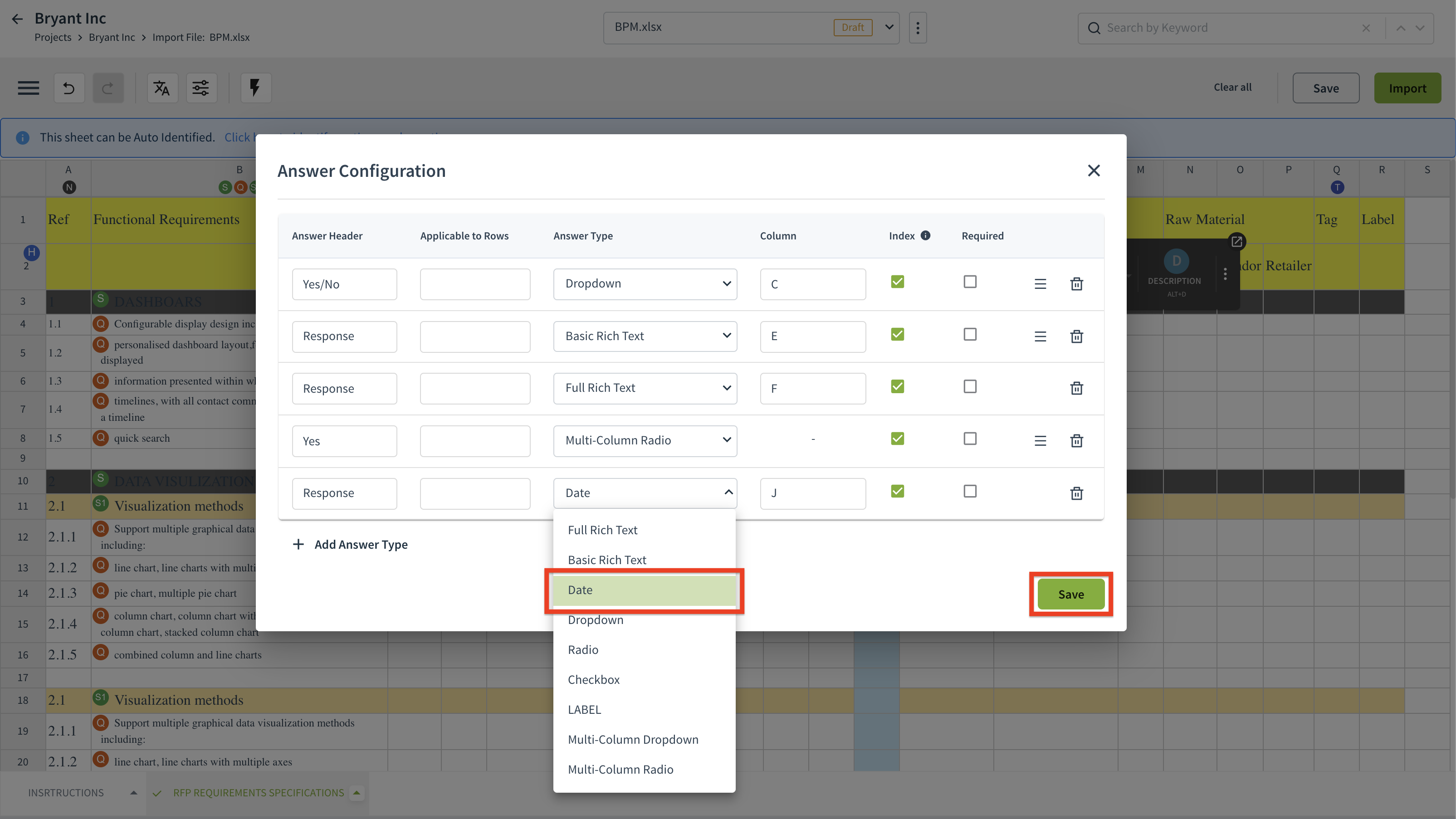Close the Answer Configuration dialog
1456x819 pixels.
[1094, 171]
